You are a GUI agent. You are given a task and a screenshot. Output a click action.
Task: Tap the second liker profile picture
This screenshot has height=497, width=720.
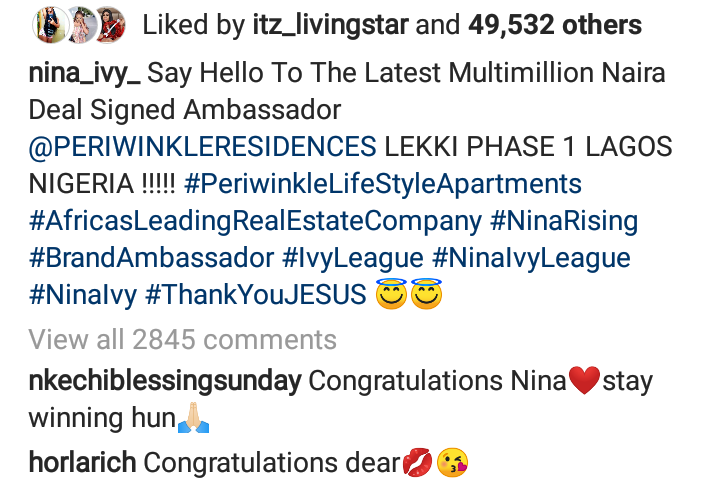(x=79, y=23)
